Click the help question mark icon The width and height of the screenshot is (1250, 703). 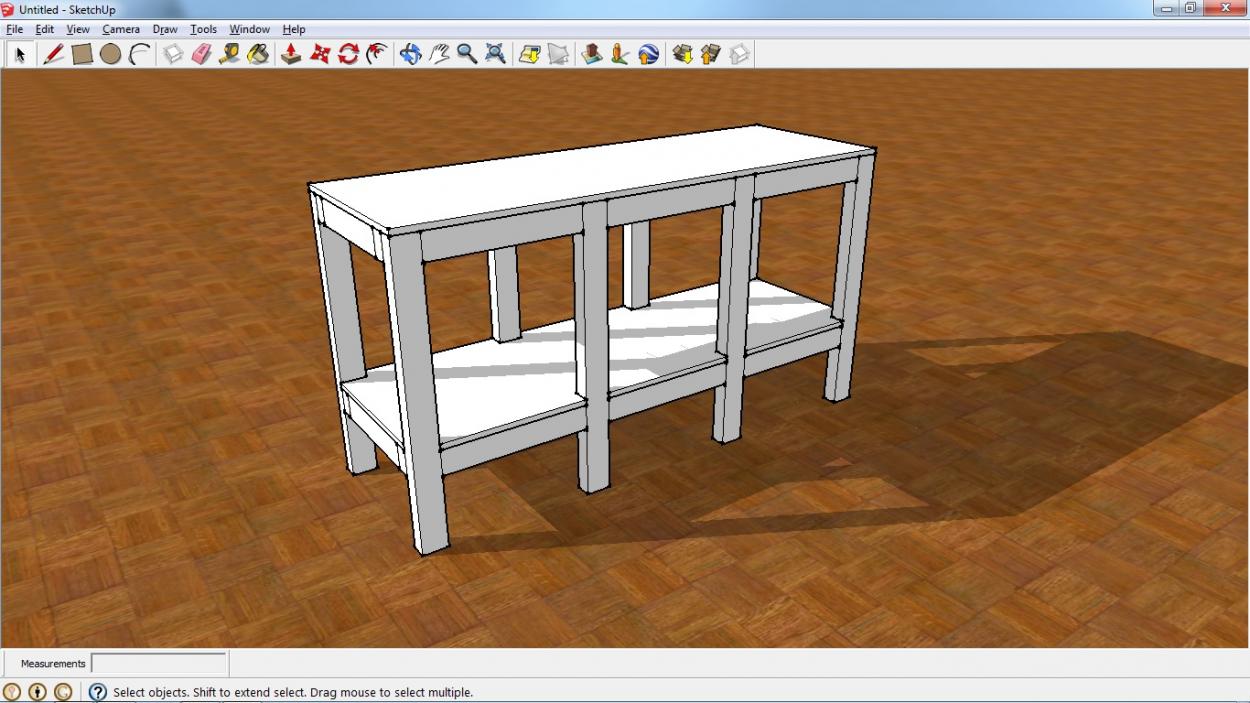tap(98, 692)
